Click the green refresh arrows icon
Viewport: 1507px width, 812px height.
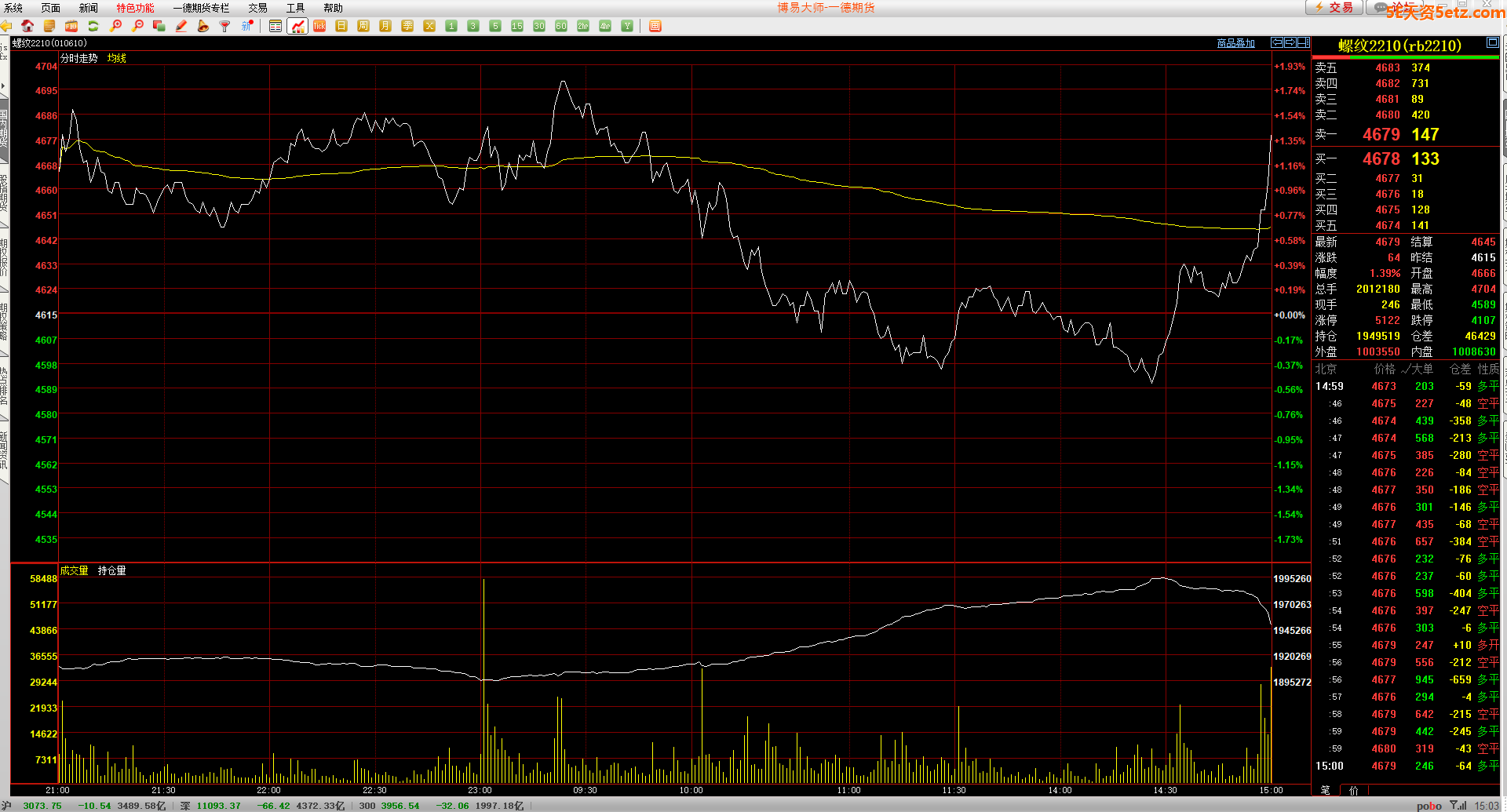pyautogui.click(x=93, y=26)
